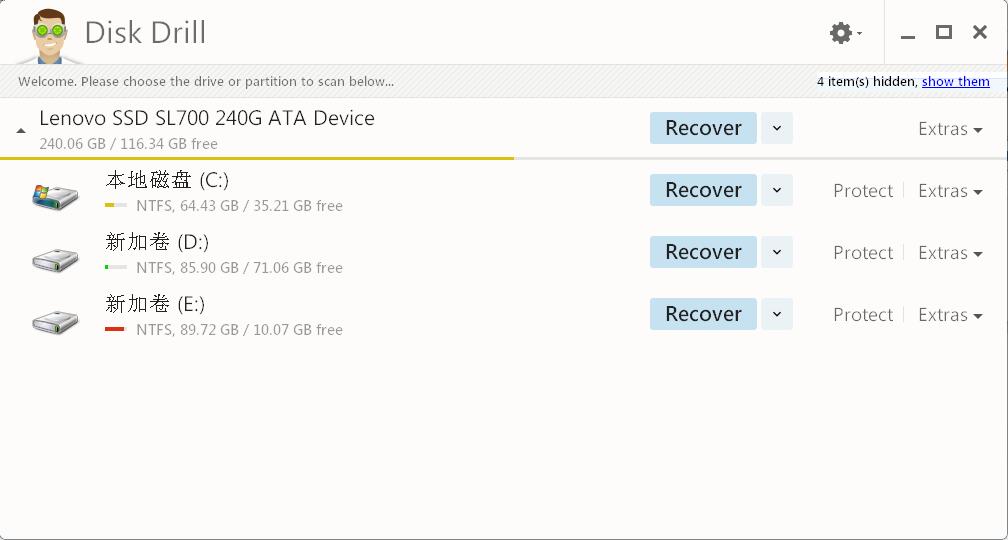Open Recover options dropdown for Lenovo SSD
This screenshot has width=1008, height=540.
point(777,128)
